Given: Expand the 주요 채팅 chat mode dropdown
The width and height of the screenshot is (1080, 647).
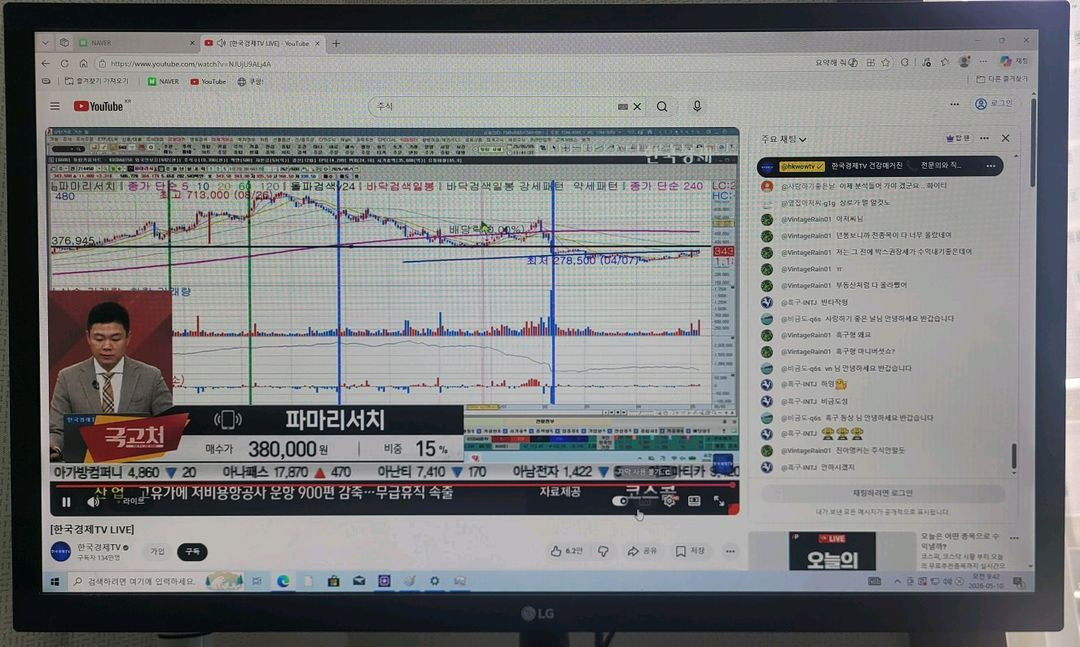Looking at the screenshot, I should 783,139.
